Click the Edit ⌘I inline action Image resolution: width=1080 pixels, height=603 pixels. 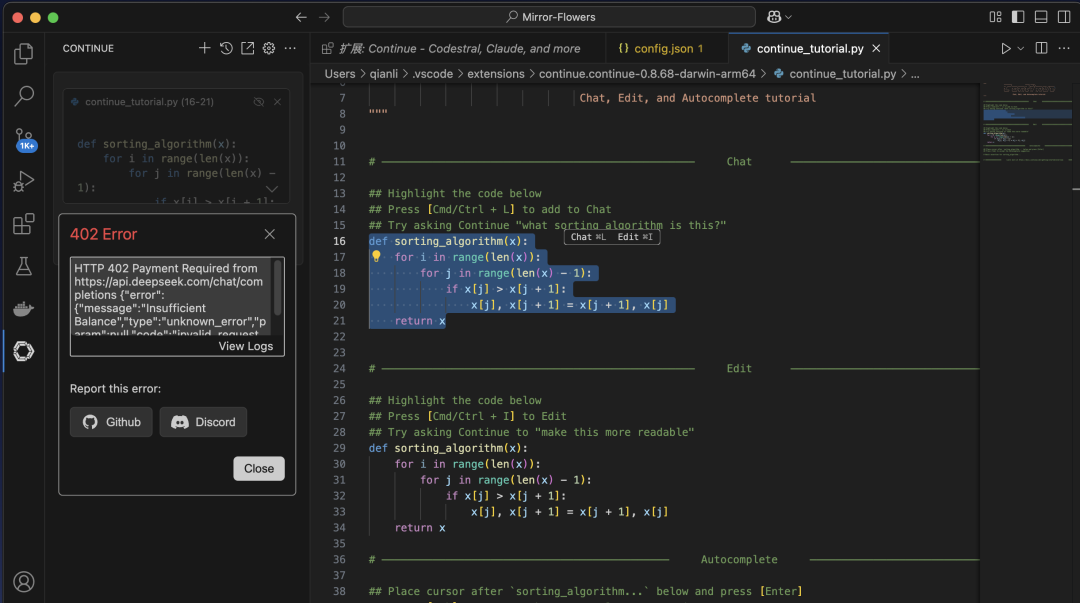(x=634, y=237)
